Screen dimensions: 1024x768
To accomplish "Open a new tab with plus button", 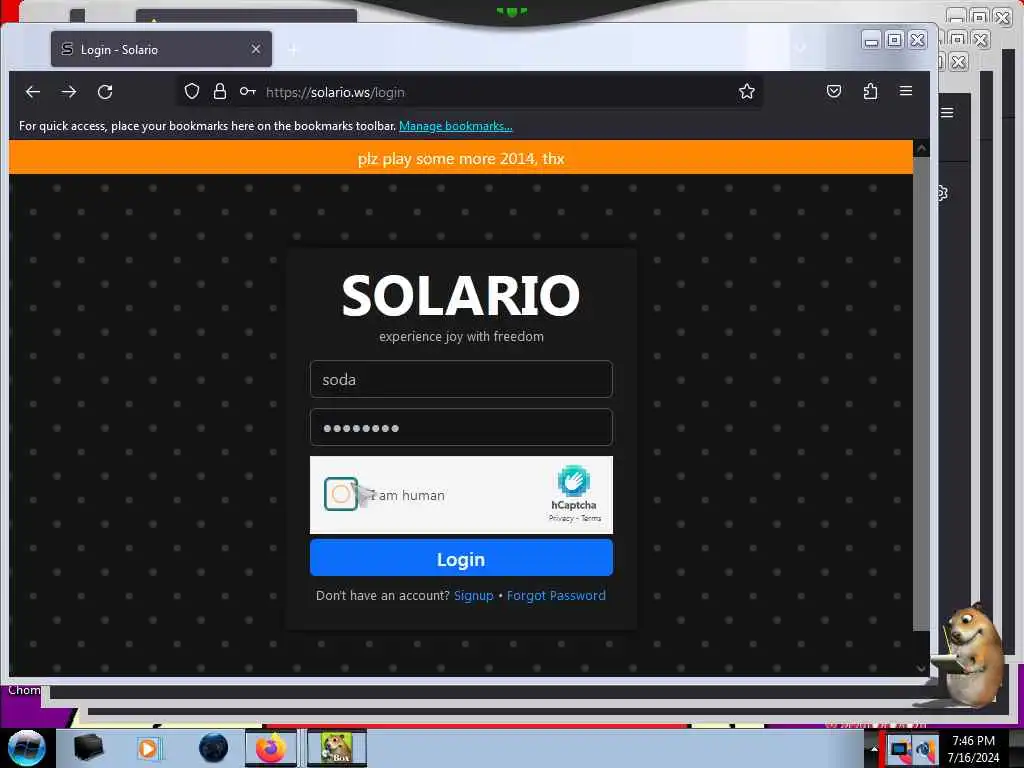I will pyautogui.click(x=293, y=50).
